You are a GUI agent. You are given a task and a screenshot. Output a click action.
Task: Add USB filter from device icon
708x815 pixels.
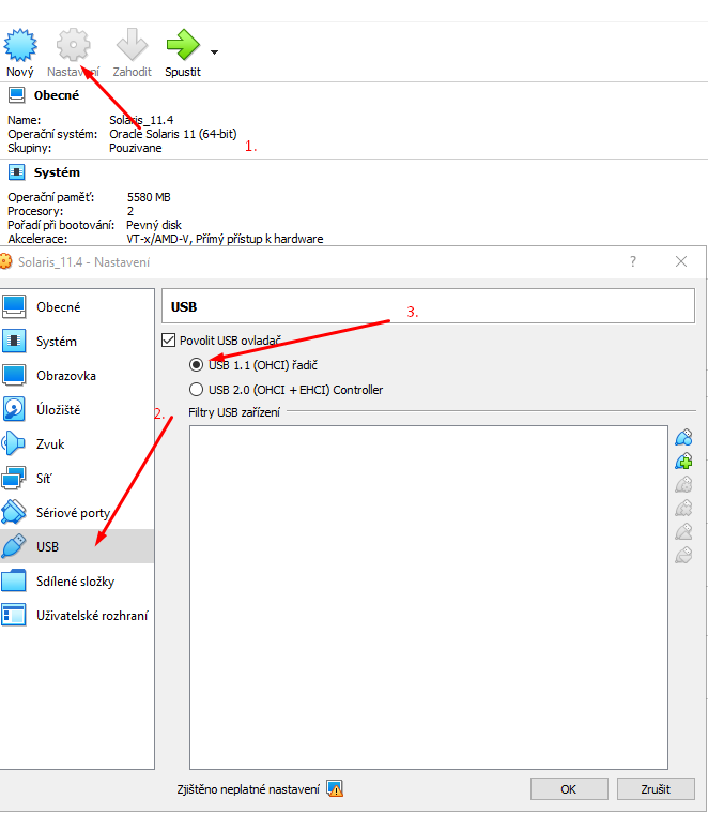(x=684, y=461)
